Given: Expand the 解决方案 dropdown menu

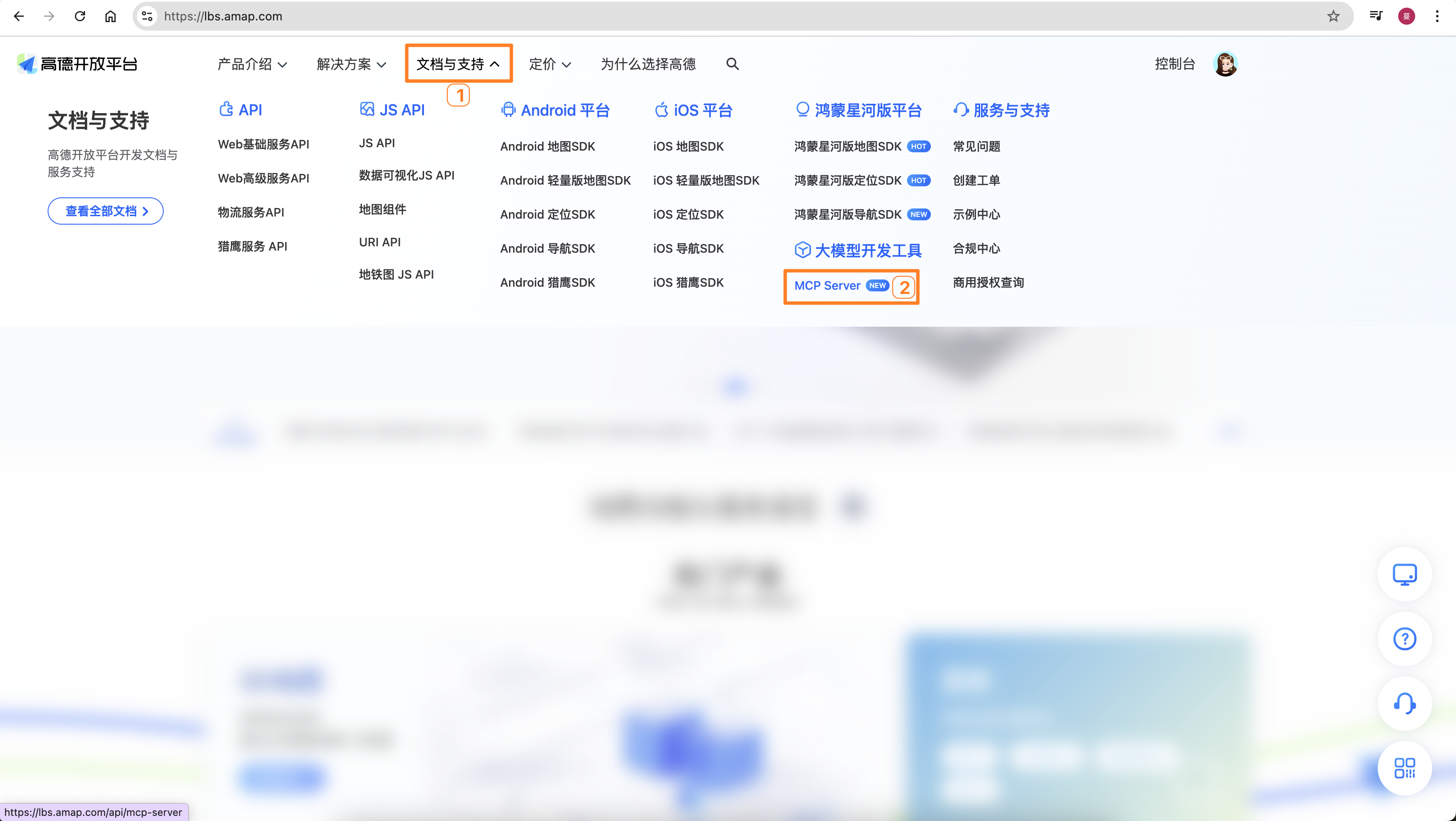Looking at the screenshot, I should coord(351,65).
